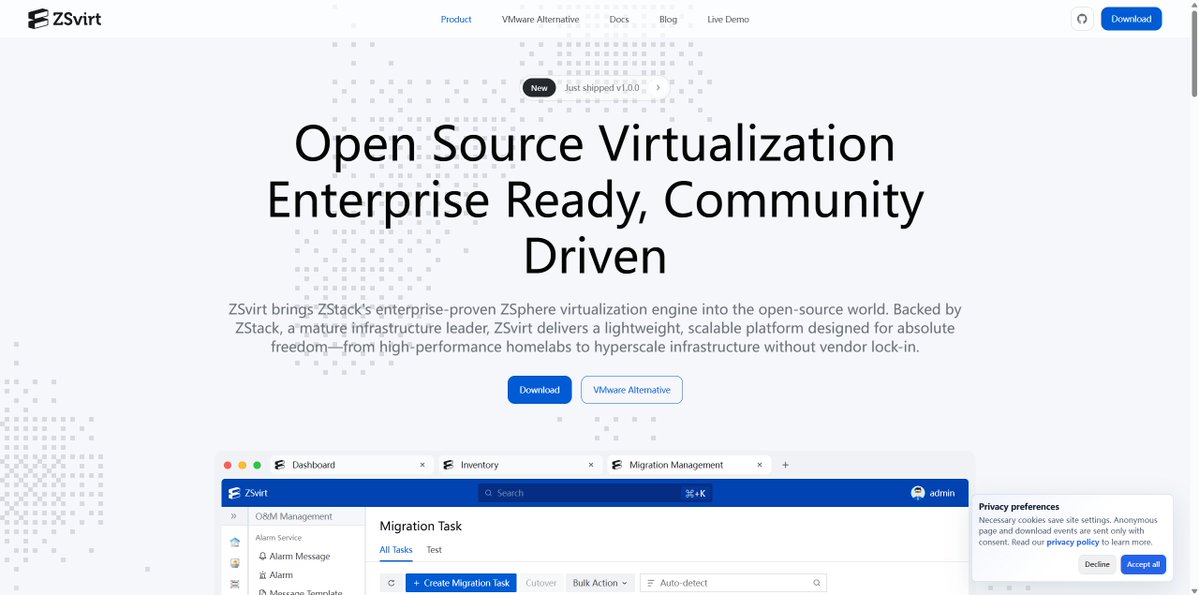Open the admin avatar icon
This screenshot has width=1199, height=595.
click(918, 493)
